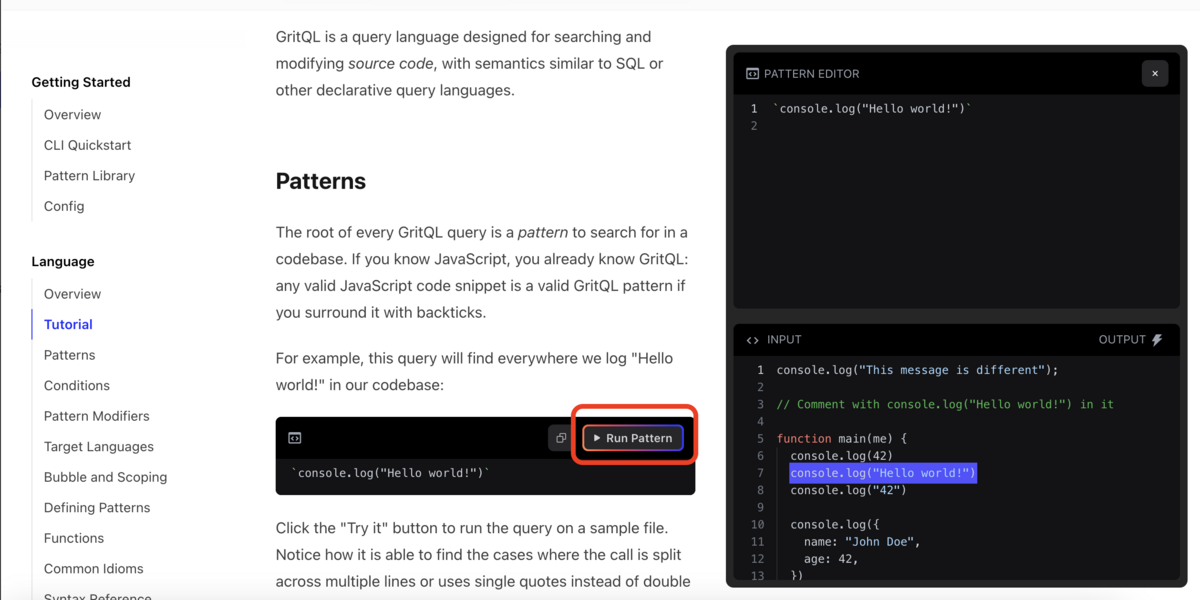Copy the code snippet with copy icon
The width and height of the screenshot is (1200, 600).
(561, 438)
